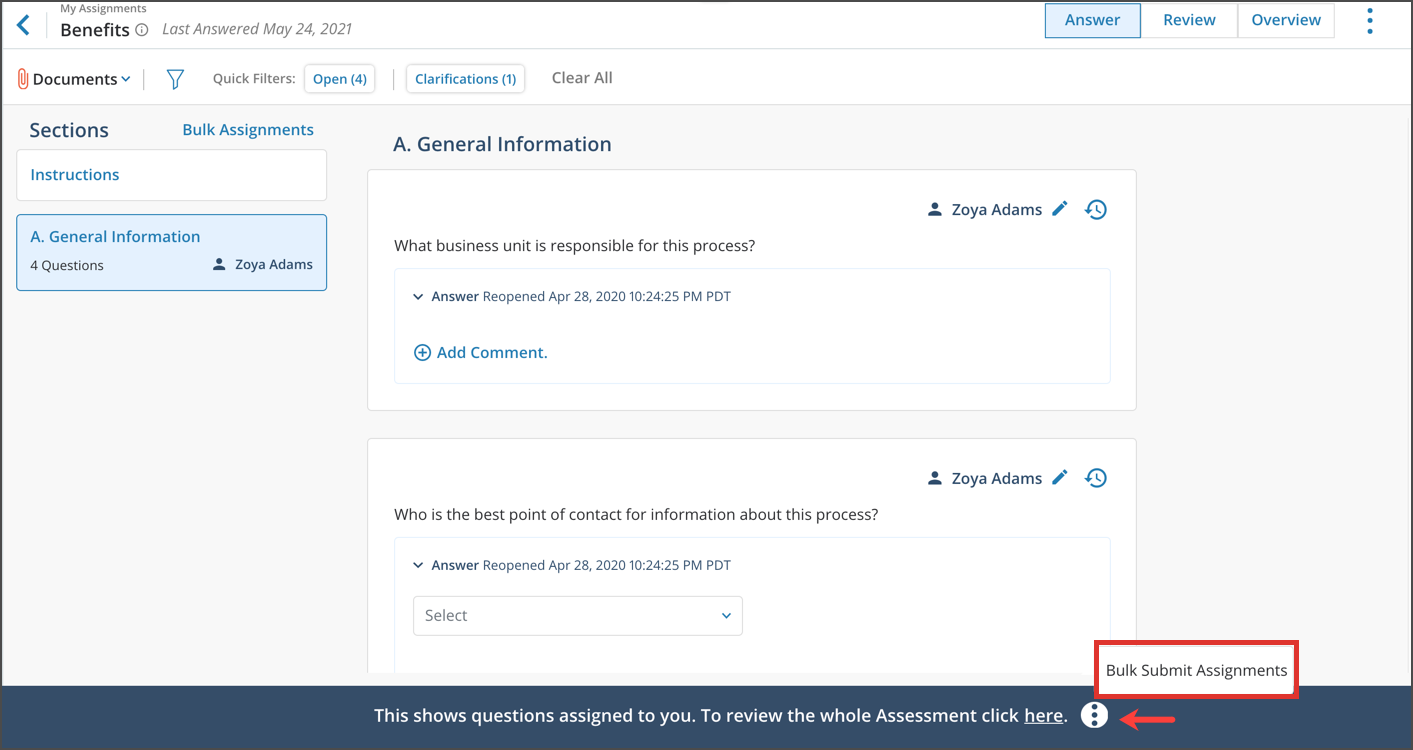Screen dimensions: 1413x750
Task: Open the Benefits info icon
Action: pyautogui.click(x=141, y=30)
